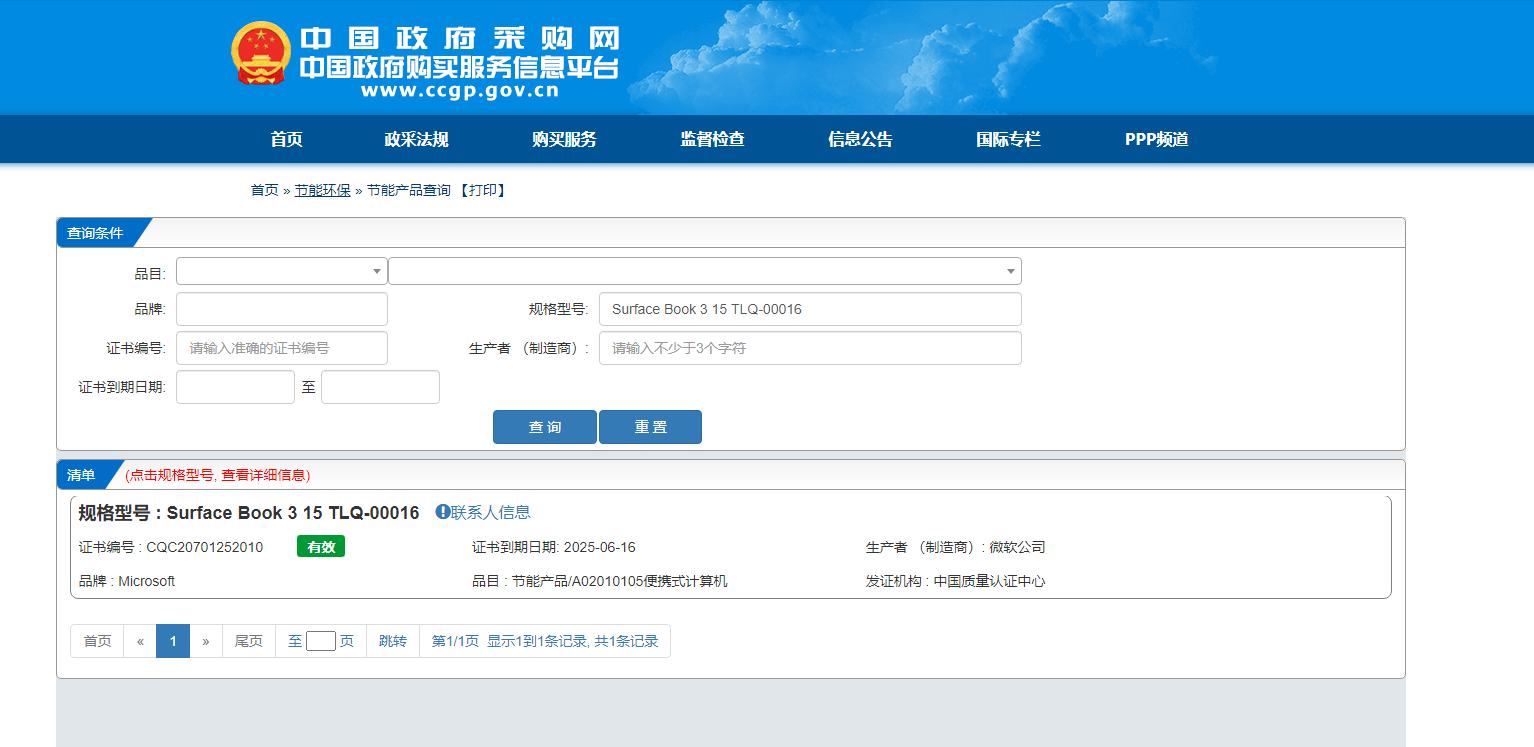
Task: Click the info icon beside 联系人信息
Action: click(x=443, y=512)
